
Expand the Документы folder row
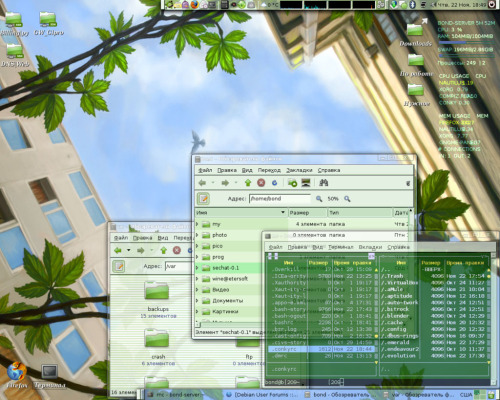point(198,301)
